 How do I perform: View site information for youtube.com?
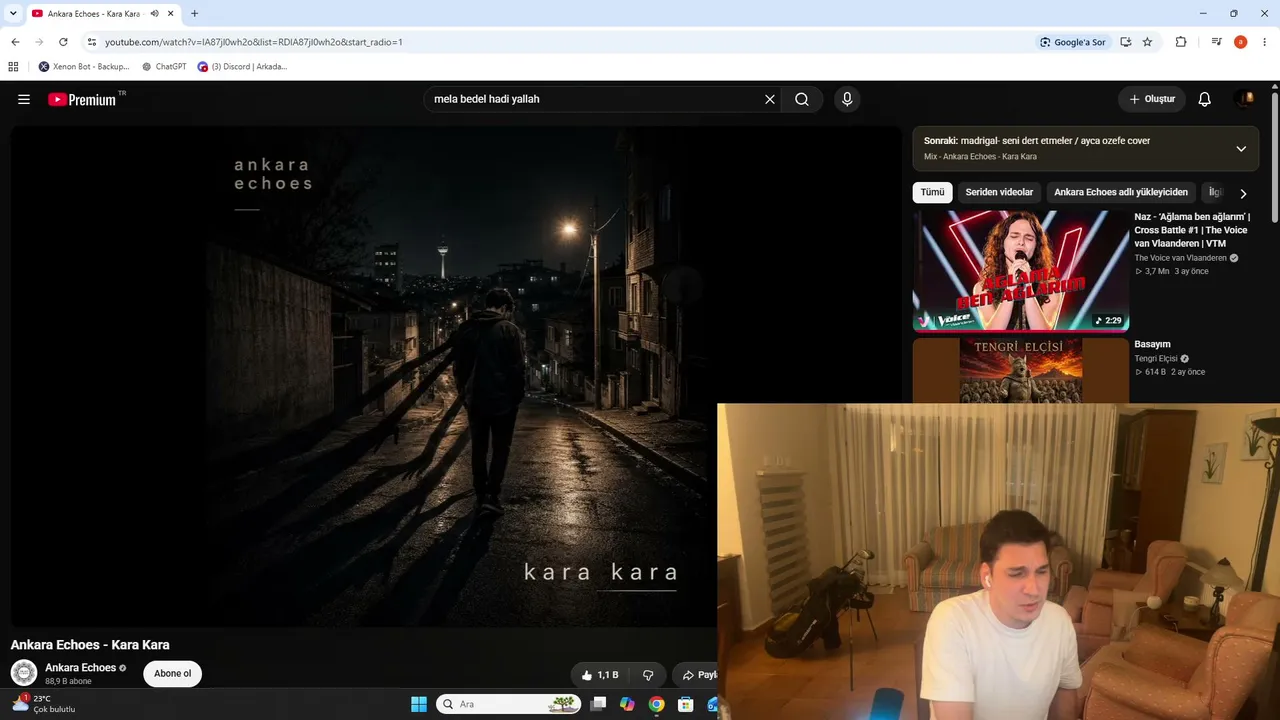tap(92, 42)
